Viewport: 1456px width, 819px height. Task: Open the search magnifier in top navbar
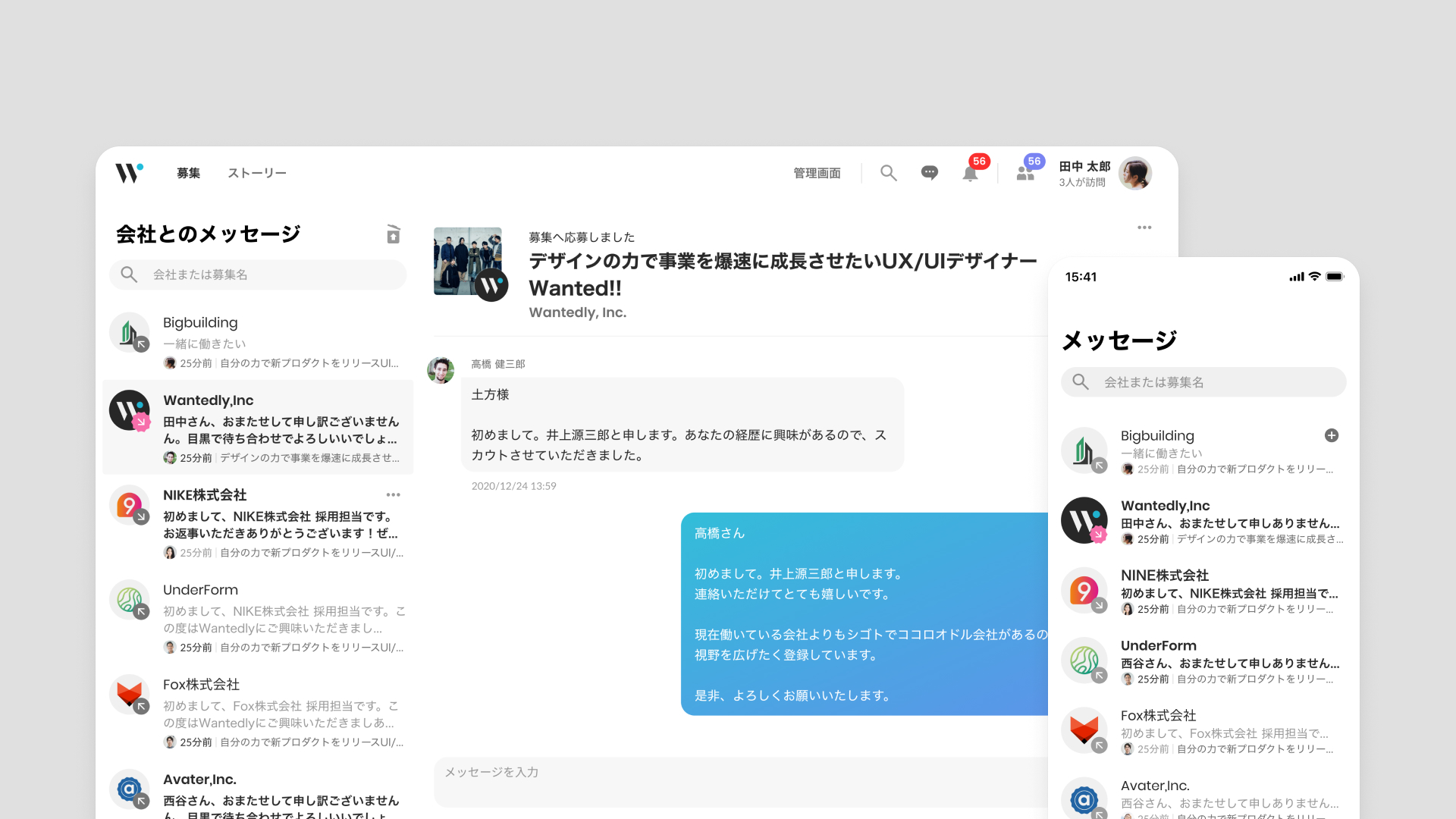[x=889, y=173]
